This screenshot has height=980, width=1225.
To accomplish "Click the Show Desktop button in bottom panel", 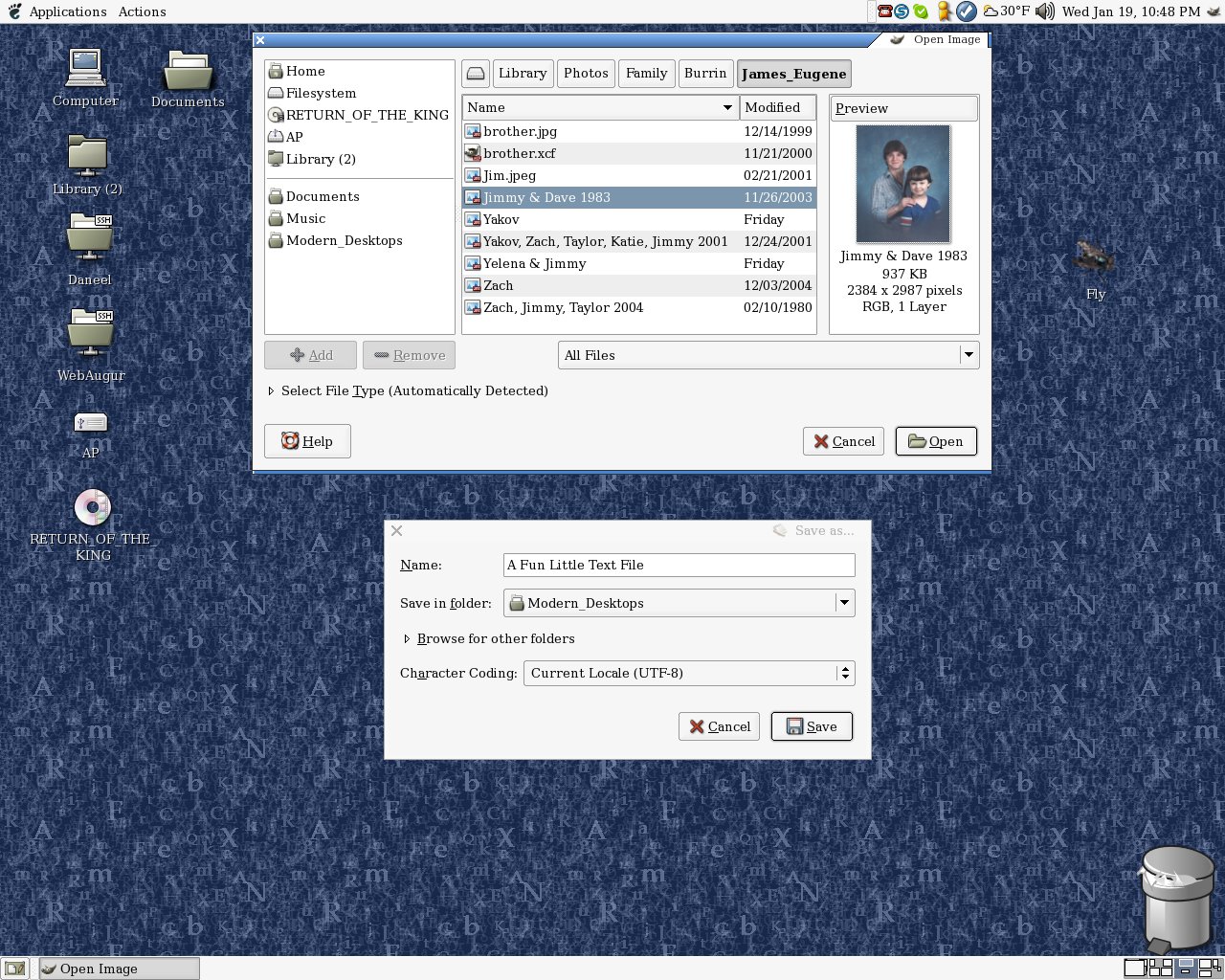I will 14,969.
